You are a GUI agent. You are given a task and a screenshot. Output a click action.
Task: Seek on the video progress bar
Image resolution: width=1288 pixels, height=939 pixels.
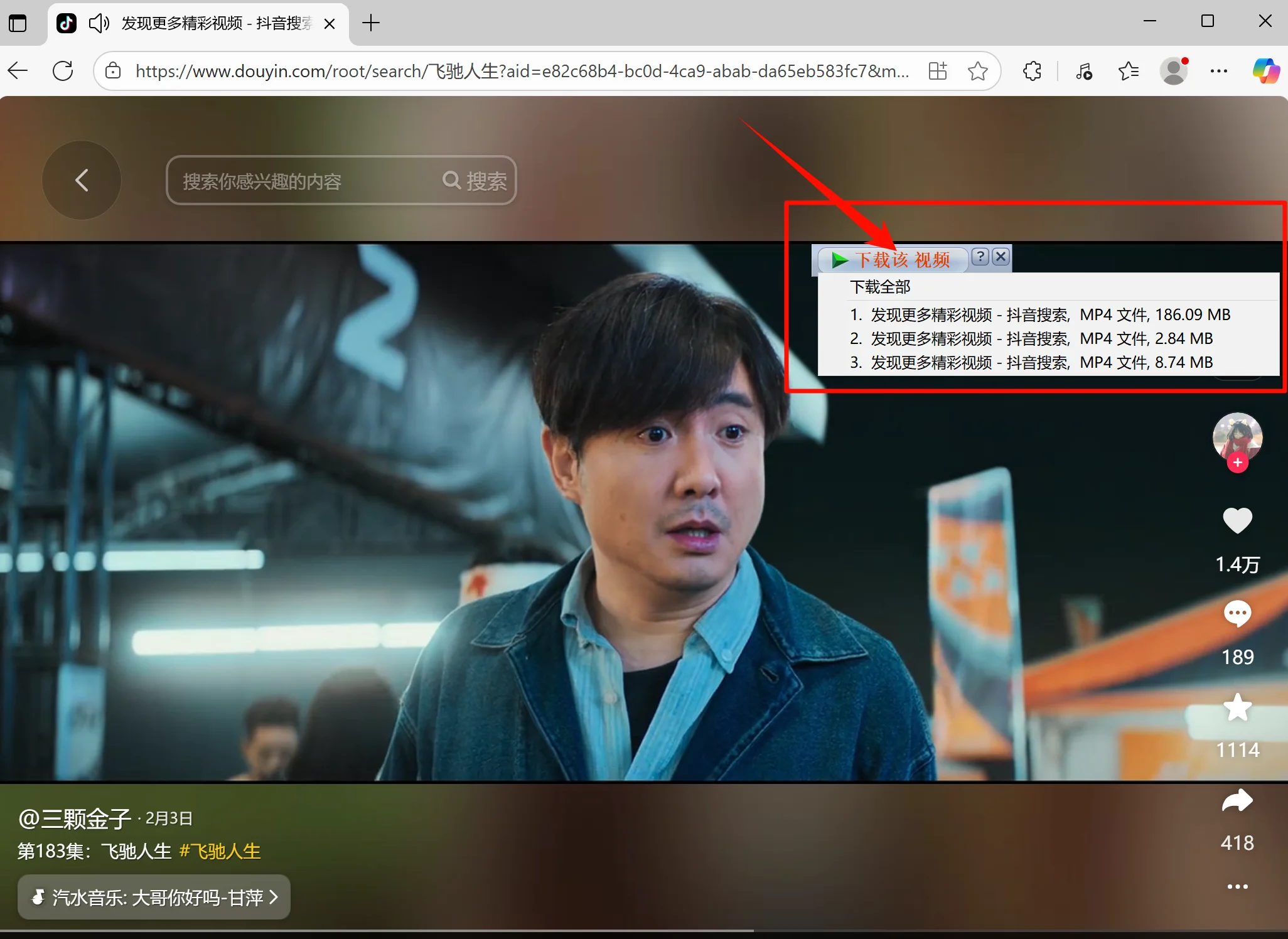tap(644, 931)
